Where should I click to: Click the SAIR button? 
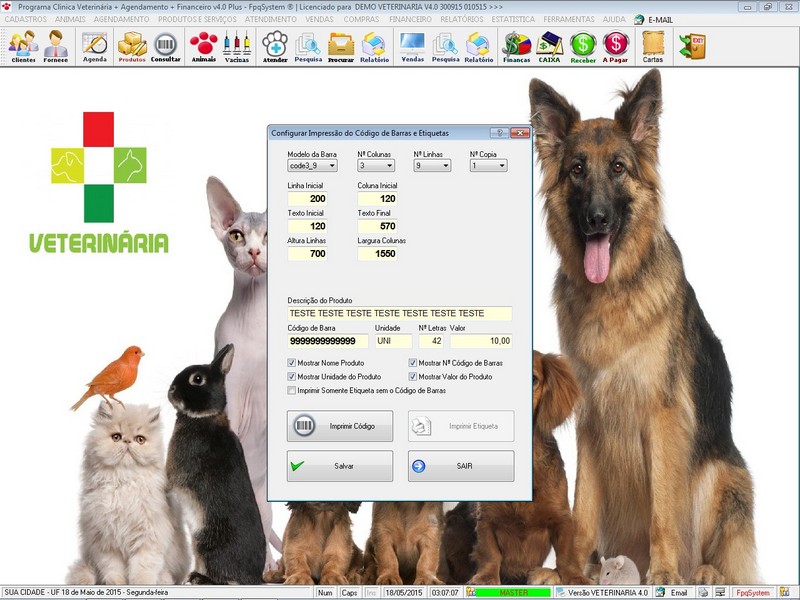pyautogui.click(x=461, y=466)
